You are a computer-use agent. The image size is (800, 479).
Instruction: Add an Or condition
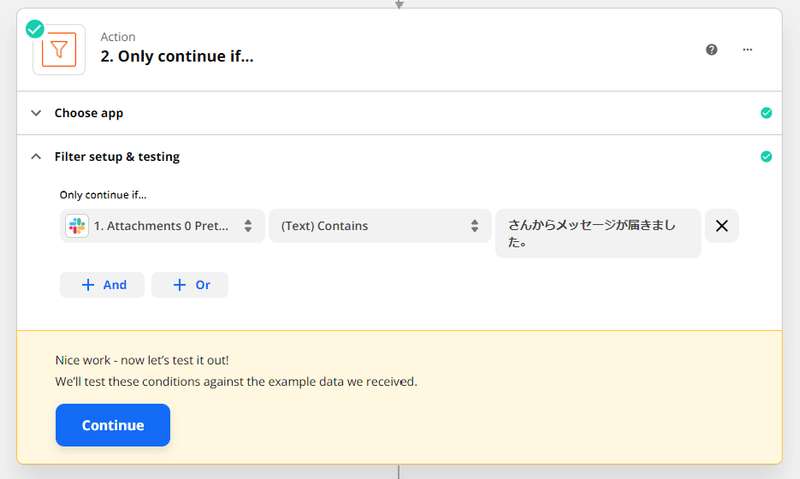click(190, 285)
